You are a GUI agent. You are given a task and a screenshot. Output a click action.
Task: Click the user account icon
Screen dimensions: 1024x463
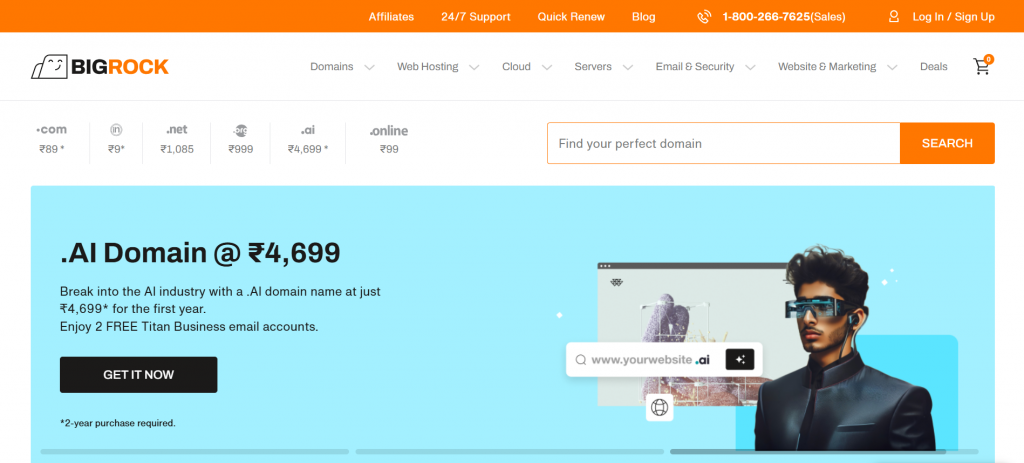click(894, 16)
